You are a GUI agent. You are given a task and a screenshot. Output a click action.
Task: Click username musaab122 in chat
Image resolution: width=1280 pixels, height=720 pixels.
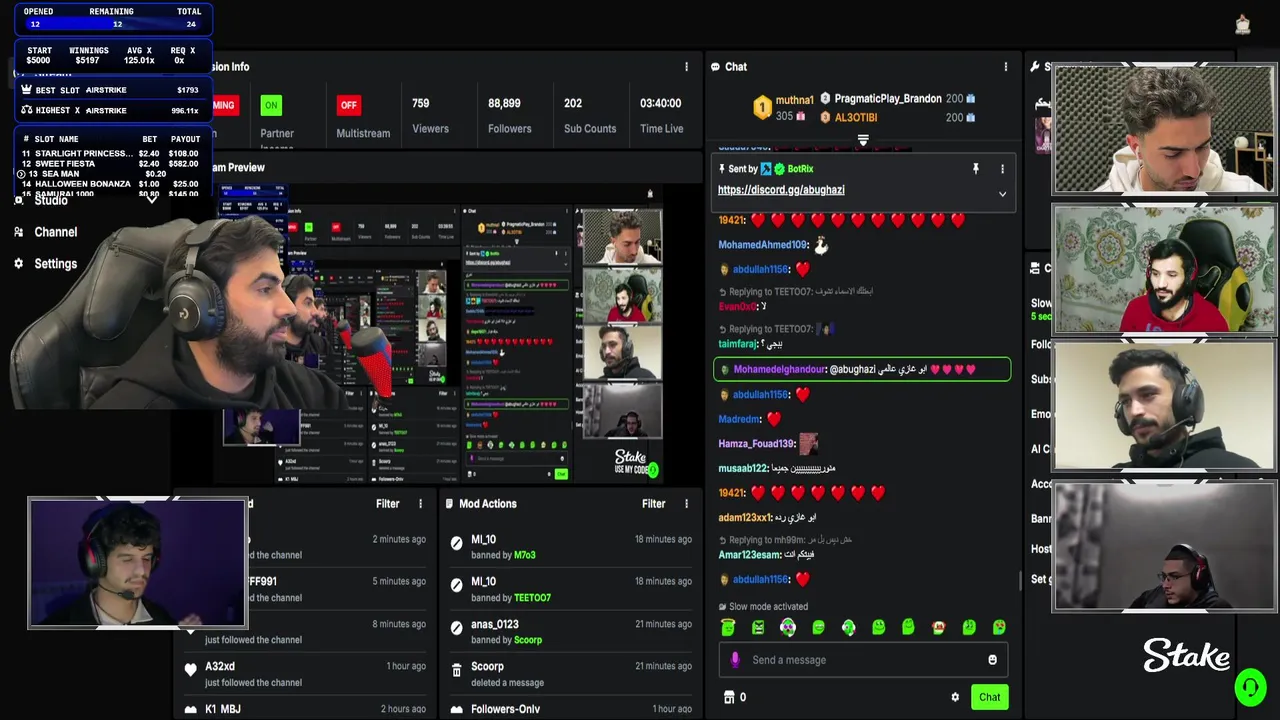[x=743, y=468]
